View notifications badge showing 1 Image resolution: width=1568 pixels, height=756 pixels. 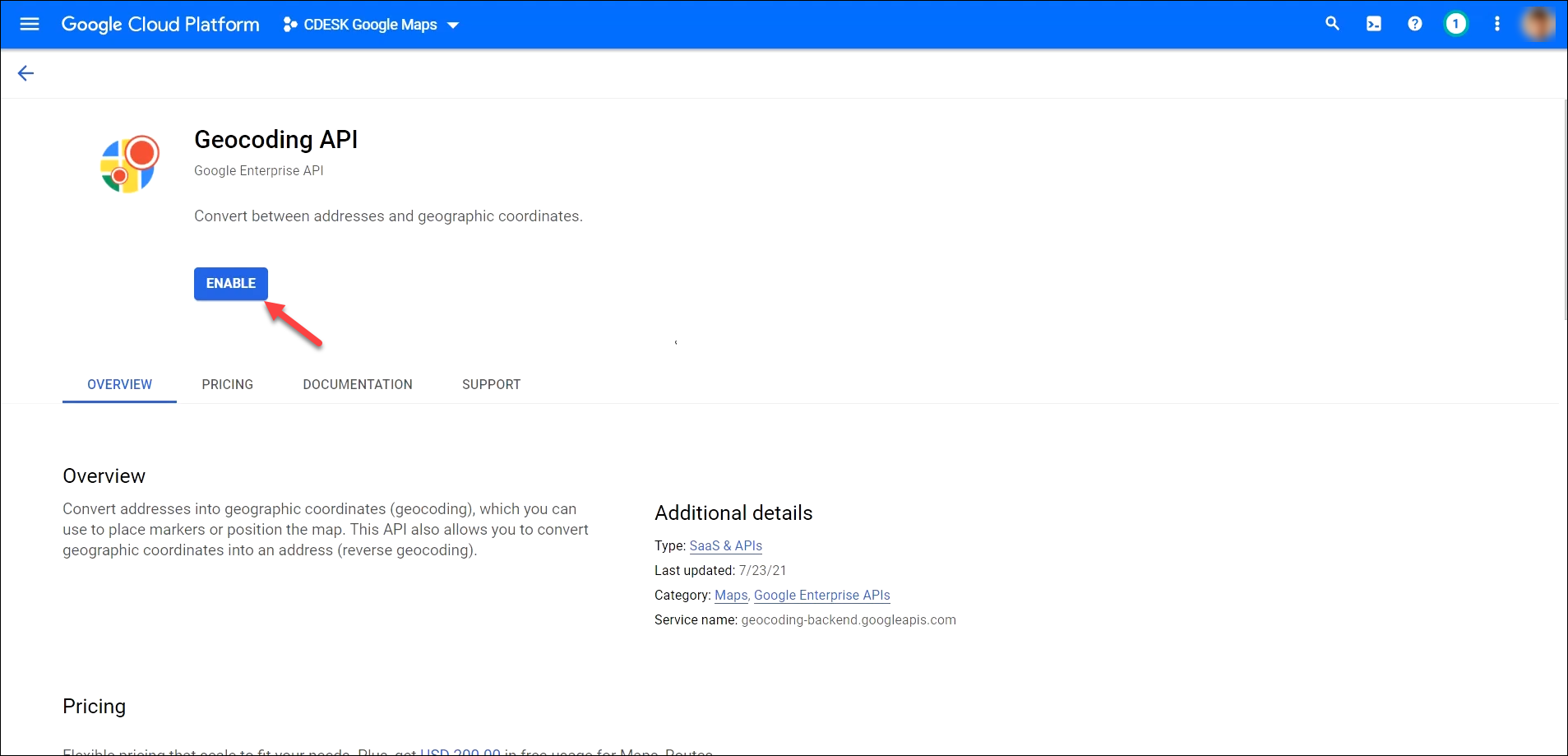point(1455,24)
